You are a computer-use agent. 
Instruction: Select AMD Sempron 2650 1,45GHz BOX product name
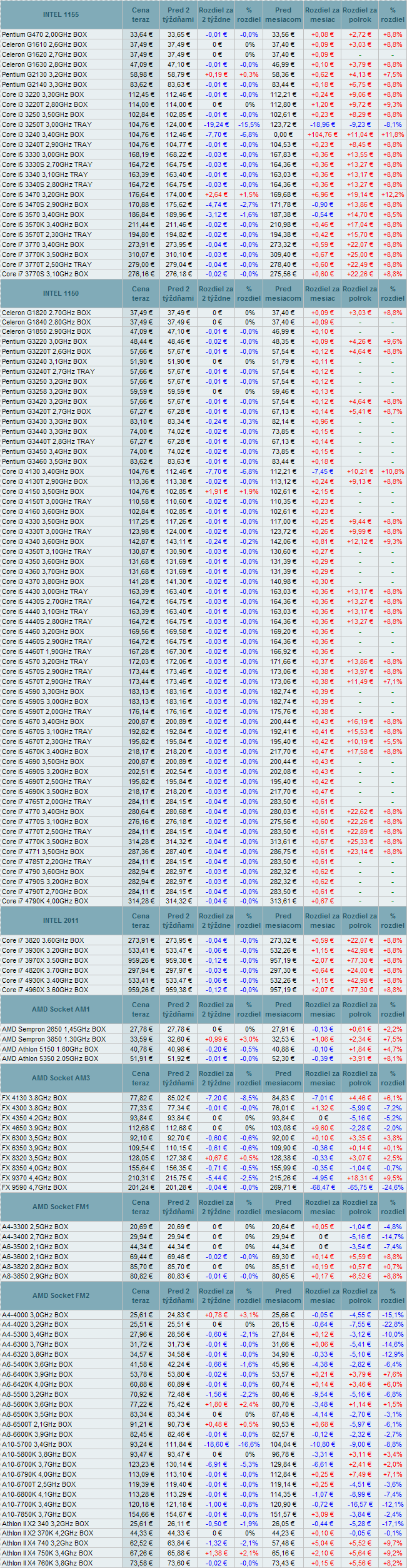coord(54,1029)
